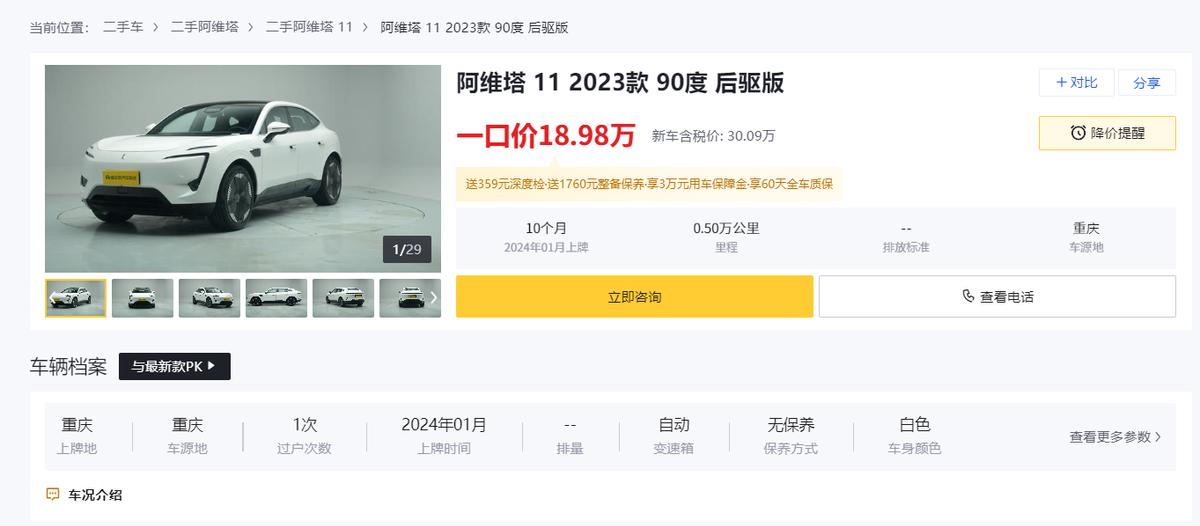Image resolution: width=1200 pixels, height=526 pixels.
Task: Select the second car thumbnail
Action: click(x=142, y=298)
